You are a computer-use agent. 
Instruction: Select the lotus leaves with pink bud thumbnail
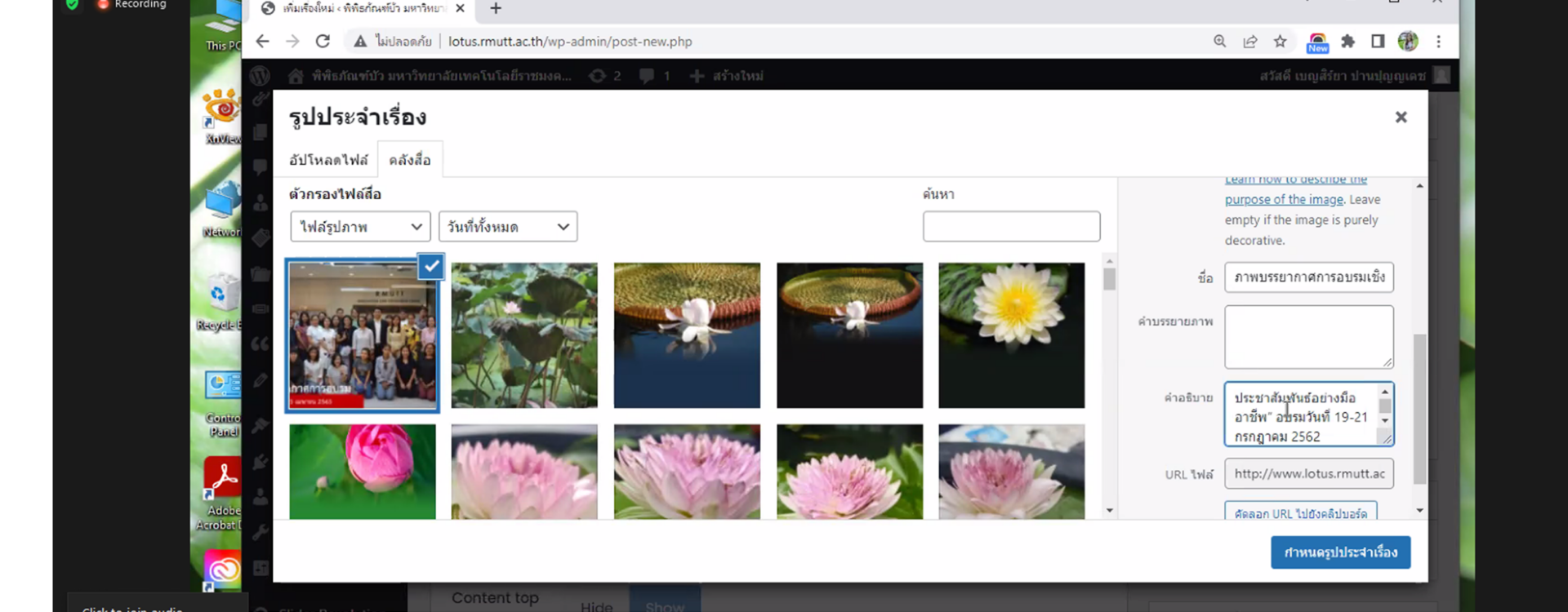click(x=524, y=335)
